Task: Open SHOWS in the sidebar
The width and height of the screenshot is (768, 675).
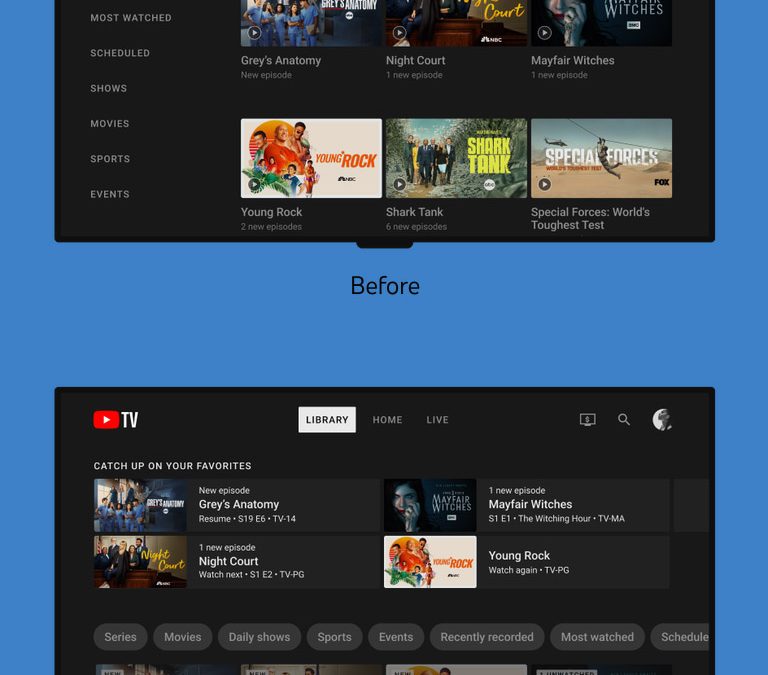Action: (108, 88)
